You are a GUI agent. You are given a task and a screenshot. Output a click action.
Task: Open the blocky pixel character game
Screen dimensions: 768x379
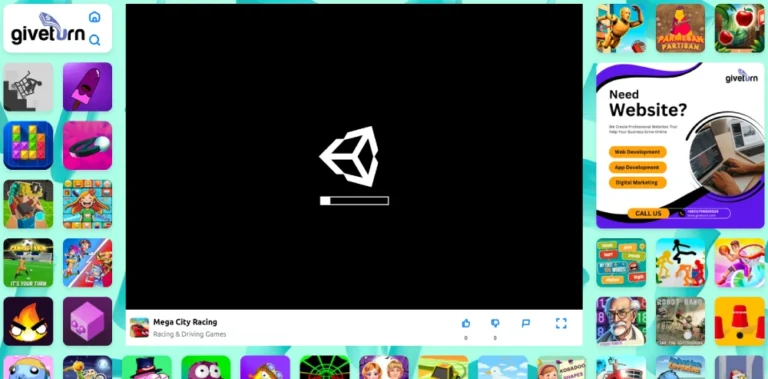pos(28,204)
